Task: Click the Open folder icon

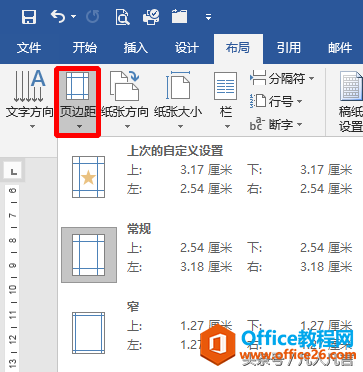Action: point(180,16)
